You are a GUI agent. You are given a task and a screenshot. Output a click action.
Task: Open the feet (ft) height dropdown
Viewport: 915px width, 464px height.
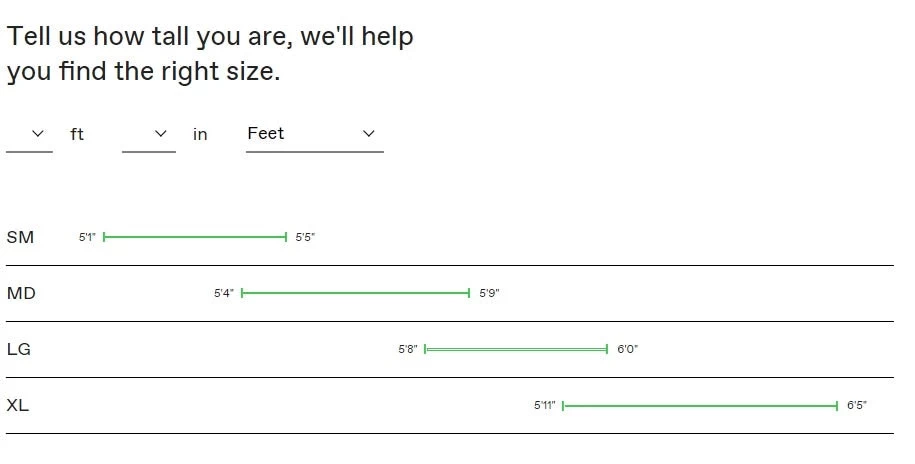[x=30, y=134]
